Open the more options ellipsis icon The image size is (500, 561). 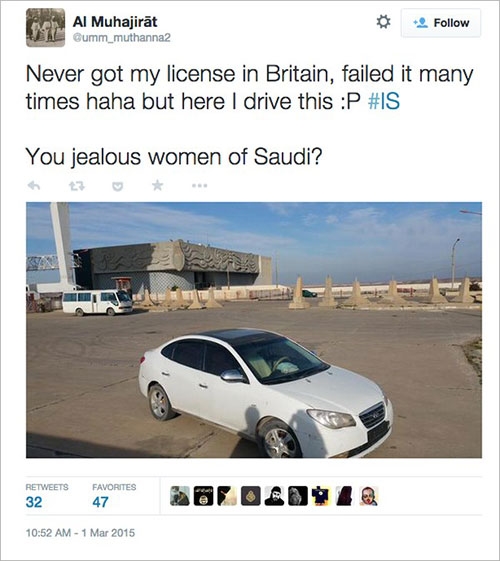(199, 186)
